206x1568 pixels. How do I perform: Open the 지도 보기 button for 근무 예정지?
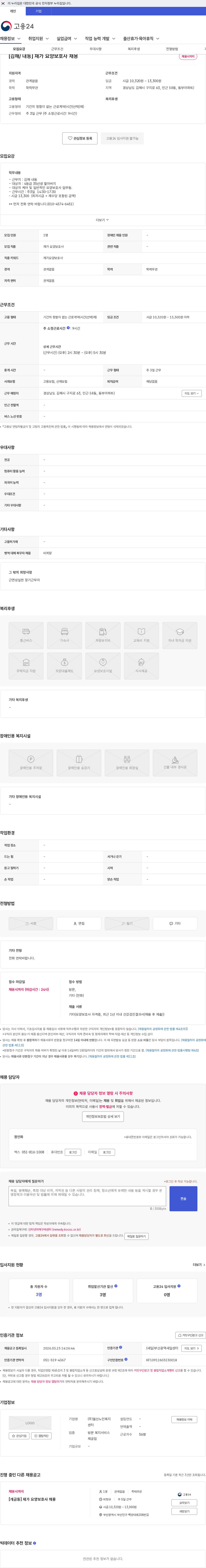tap(191, 393)
